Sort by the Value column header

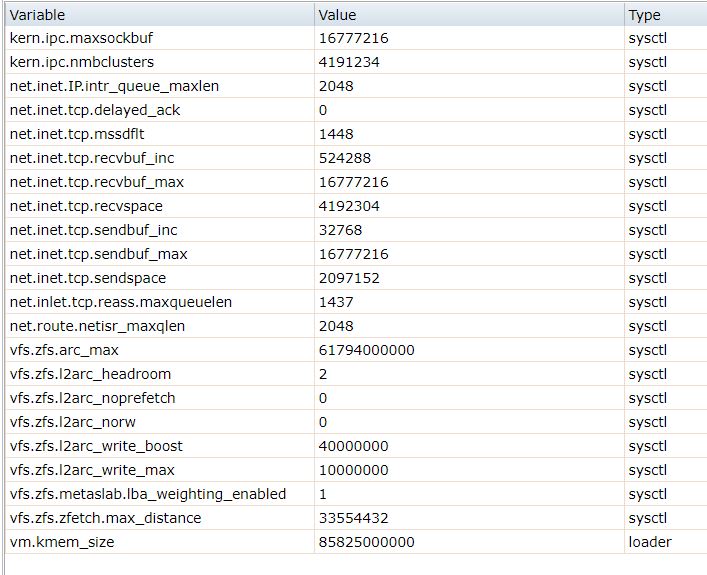[469, 15]
